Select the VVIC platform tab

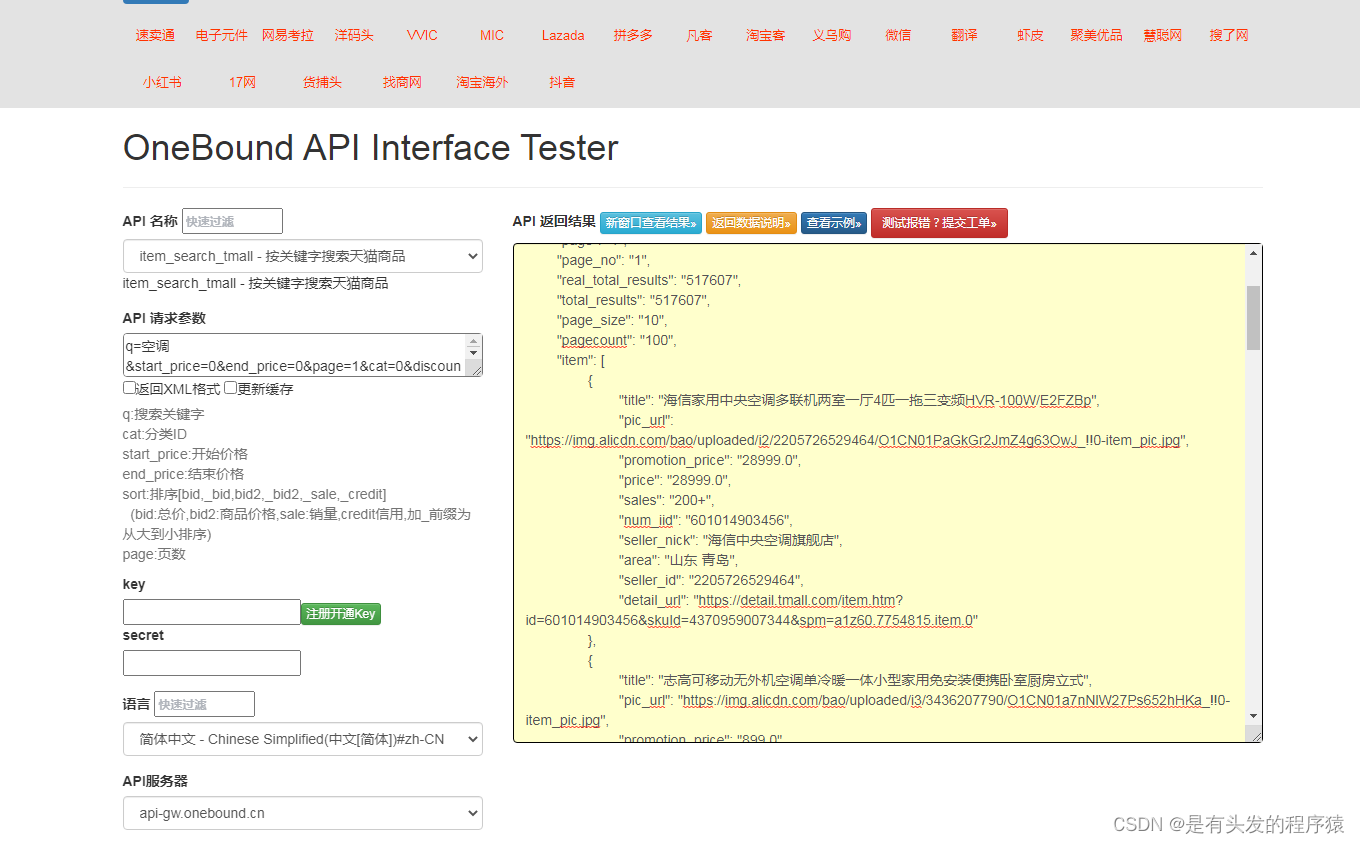422,35
